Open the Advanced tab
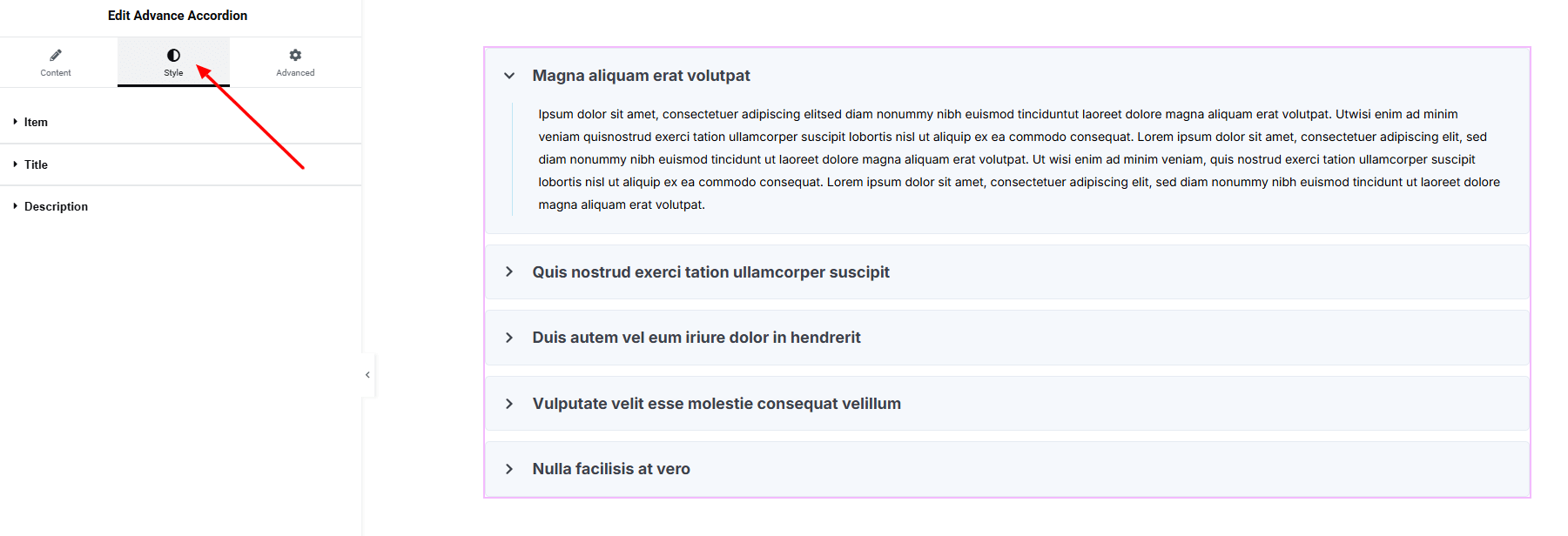Image resolution: width=1568 pixels, height=536 pixels. point(295,72)
